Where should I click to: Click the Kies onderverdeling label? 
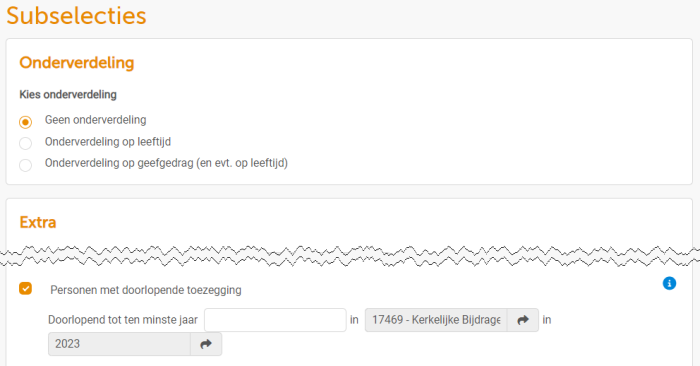click(68, 95)
